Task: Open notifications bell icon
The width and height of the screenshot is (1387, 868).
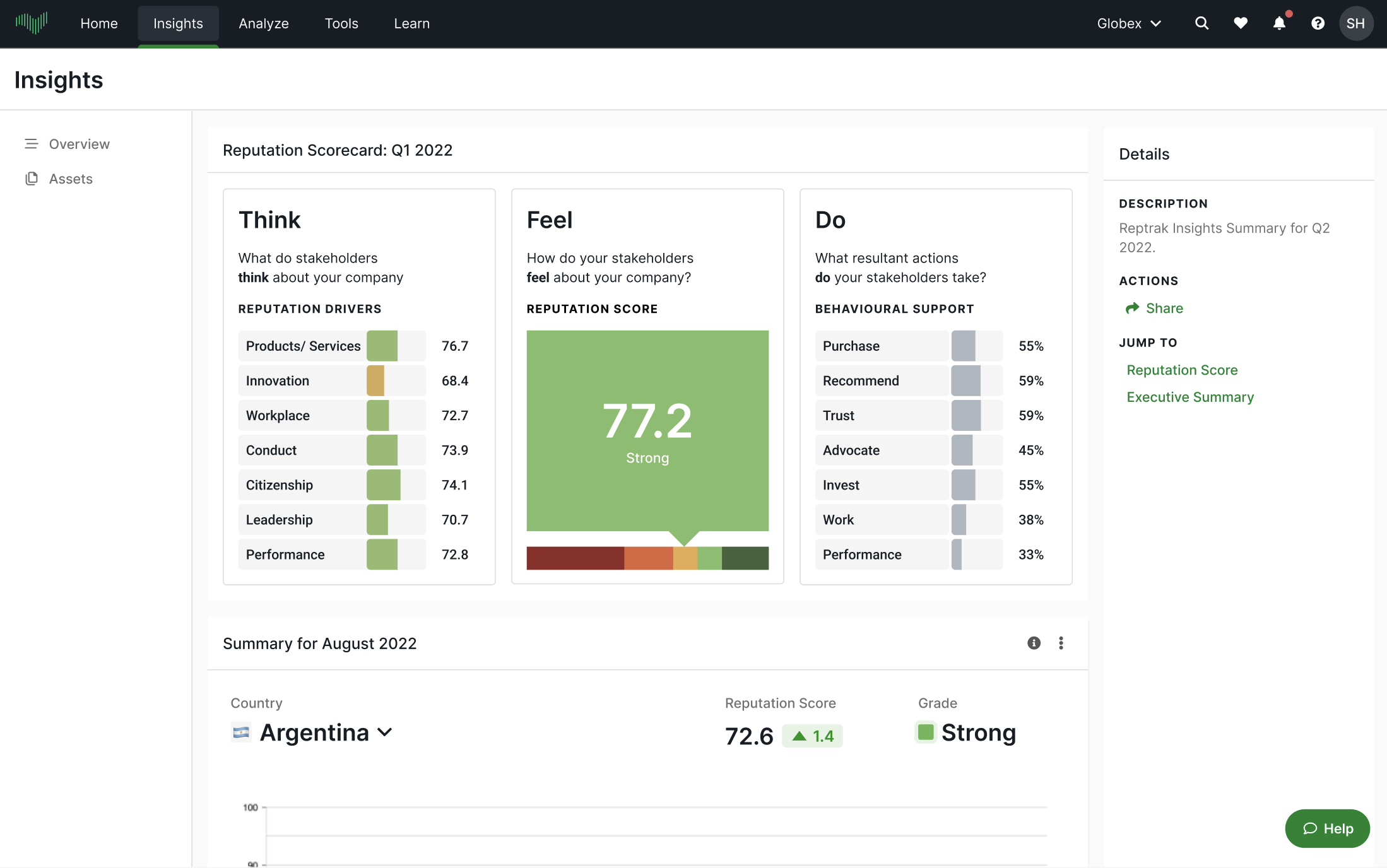Action: click(x=1279, y=23)
